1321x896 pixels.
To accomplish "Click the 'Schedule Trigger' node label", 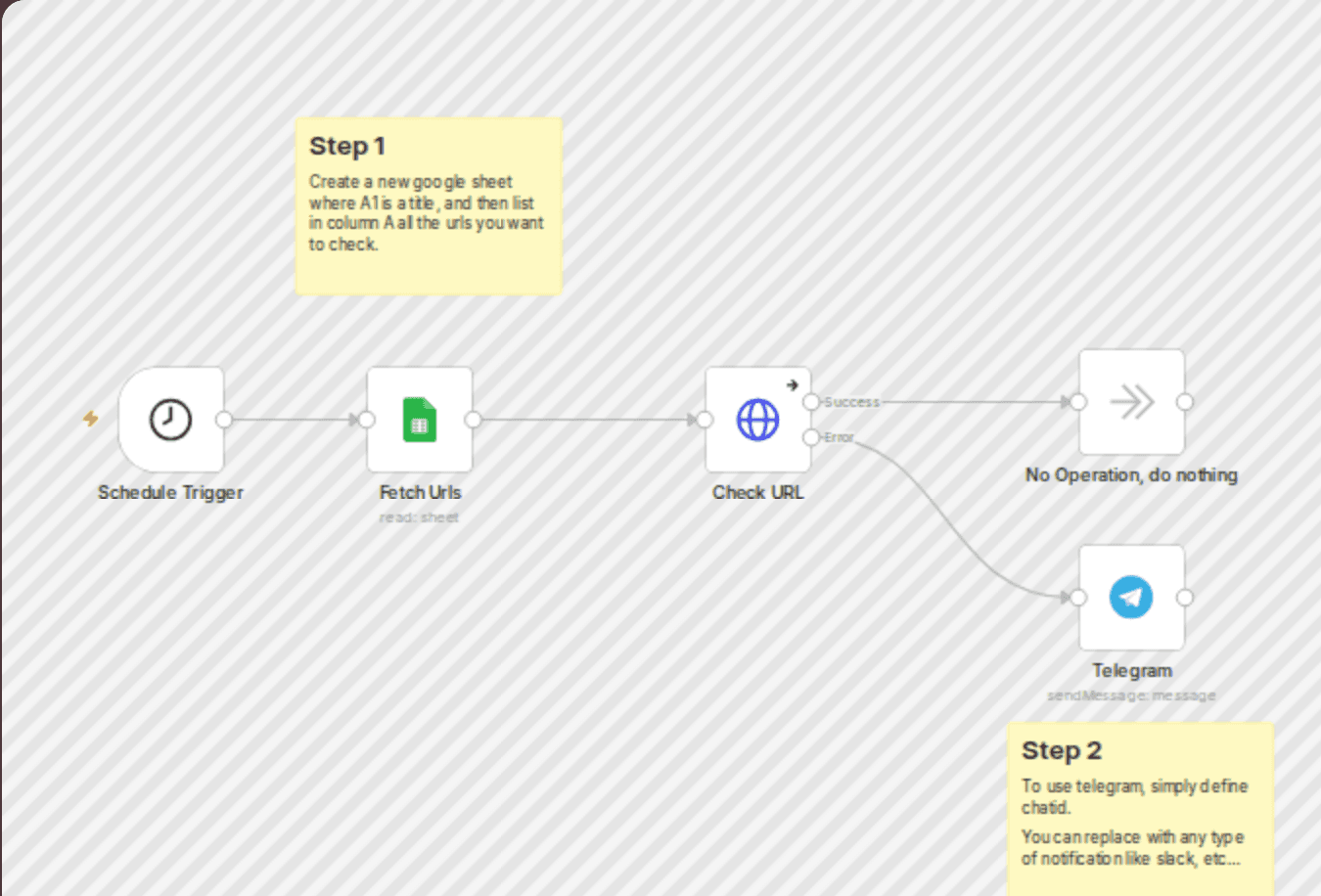I will pyautogui.click(x=170, y=493).
